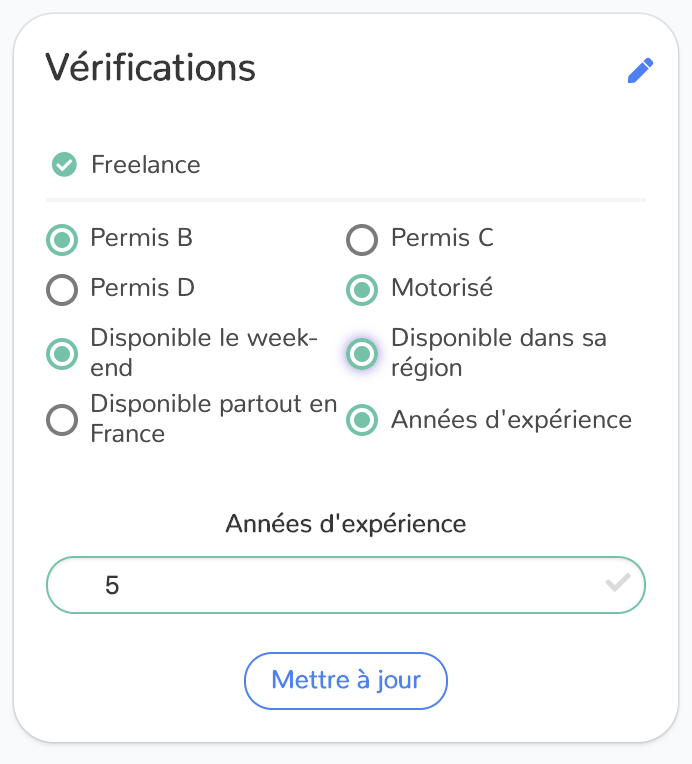Click the blue pencil edit icon
The height and width of the screenshot is (764, 692).
pos(640,71)
